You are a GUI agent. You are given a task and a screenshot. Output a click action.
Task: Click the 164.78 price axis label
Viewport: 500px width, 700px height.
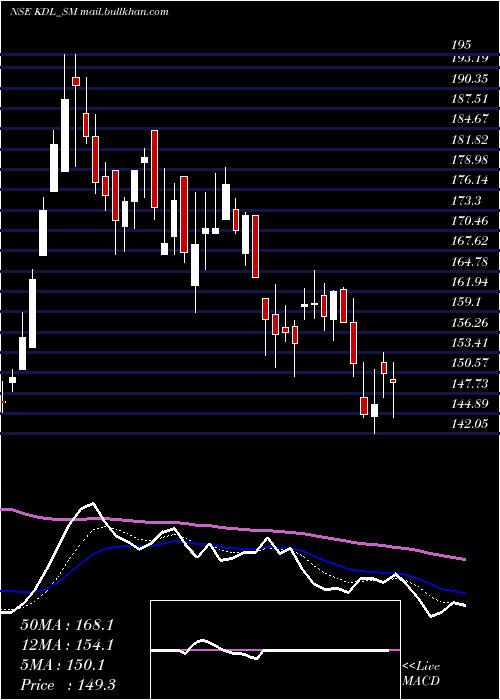[469, 262]
